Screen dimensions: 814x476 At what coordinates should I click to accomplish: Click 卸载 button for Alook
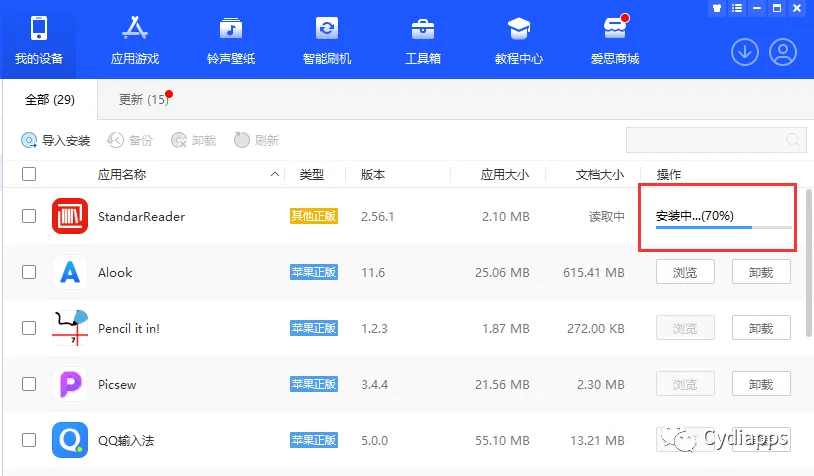point(761,272)
